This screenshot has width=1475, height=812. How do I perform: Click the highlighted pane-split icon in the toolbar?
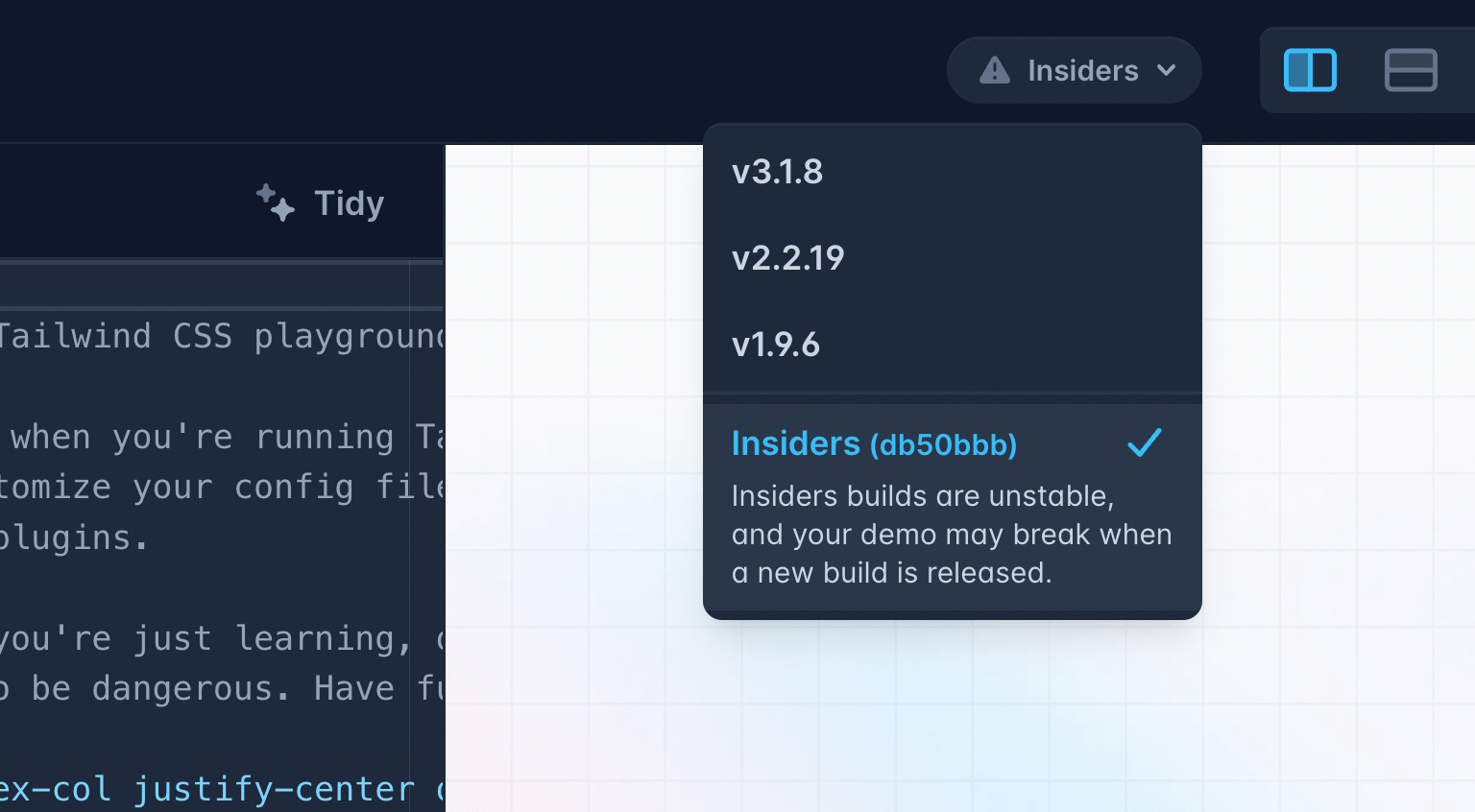pyautogui.click(x=1309, y=69)
